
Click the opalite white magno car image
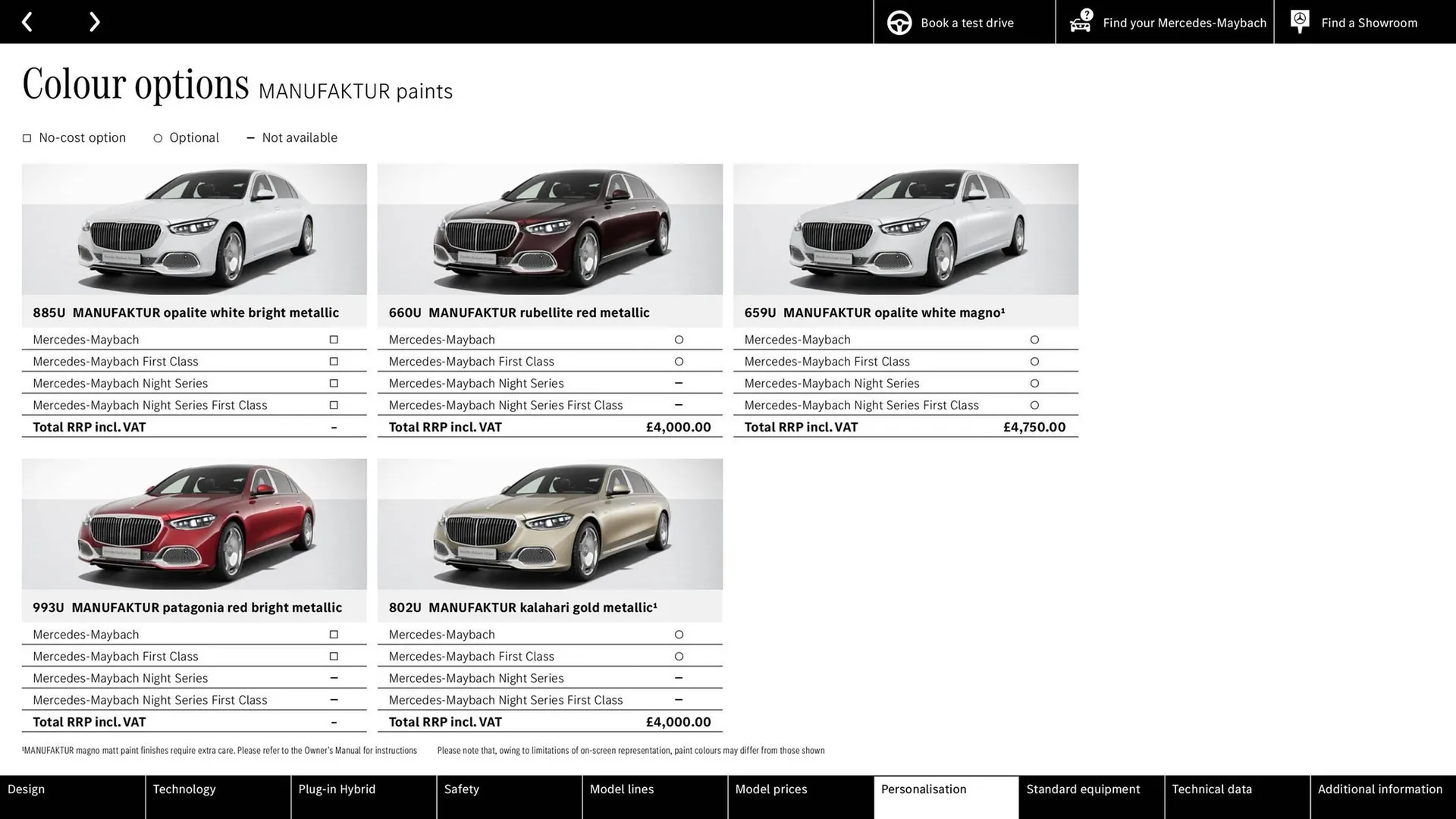(905, 230)
